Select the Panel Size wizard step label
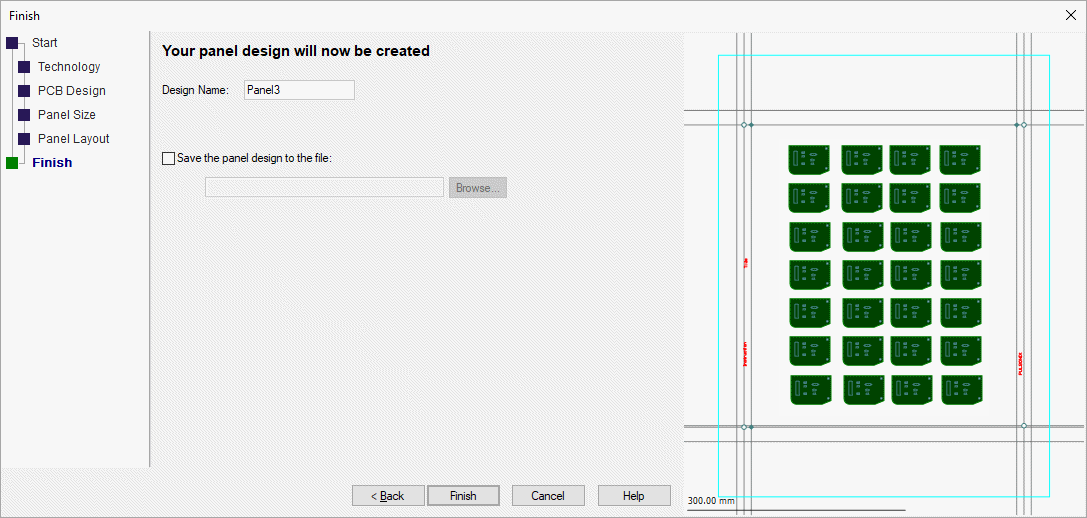Viewport: 1087px width, 518px height. [x=67, y=115]
